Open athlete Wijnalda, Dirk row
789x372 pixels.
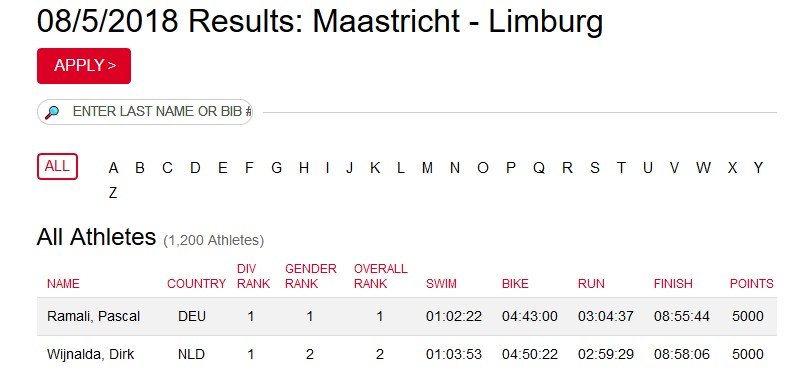point(407,354)
